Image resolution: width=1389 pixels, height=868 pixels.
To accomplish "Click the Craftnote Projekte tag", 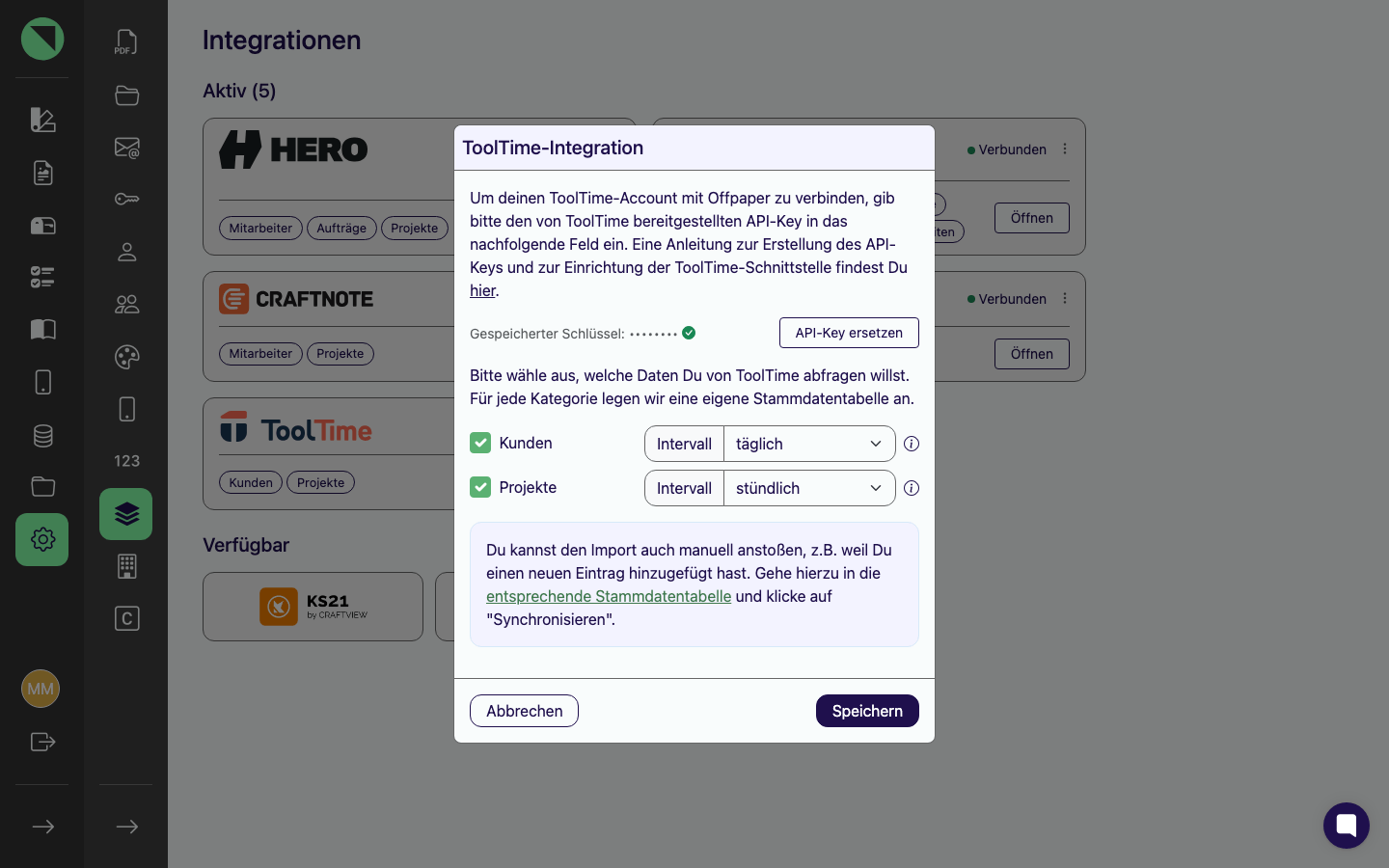I will coord(340,354).
